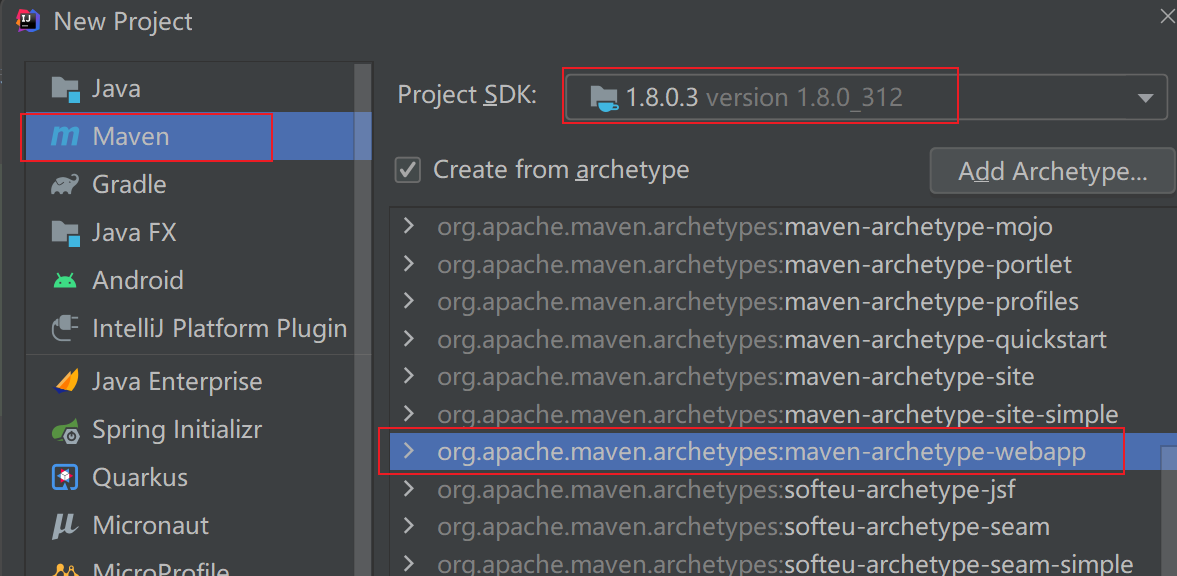Expand maven-archetype-site-simple node
This screenshot has height=576, width=1177.
coord(408,414)
